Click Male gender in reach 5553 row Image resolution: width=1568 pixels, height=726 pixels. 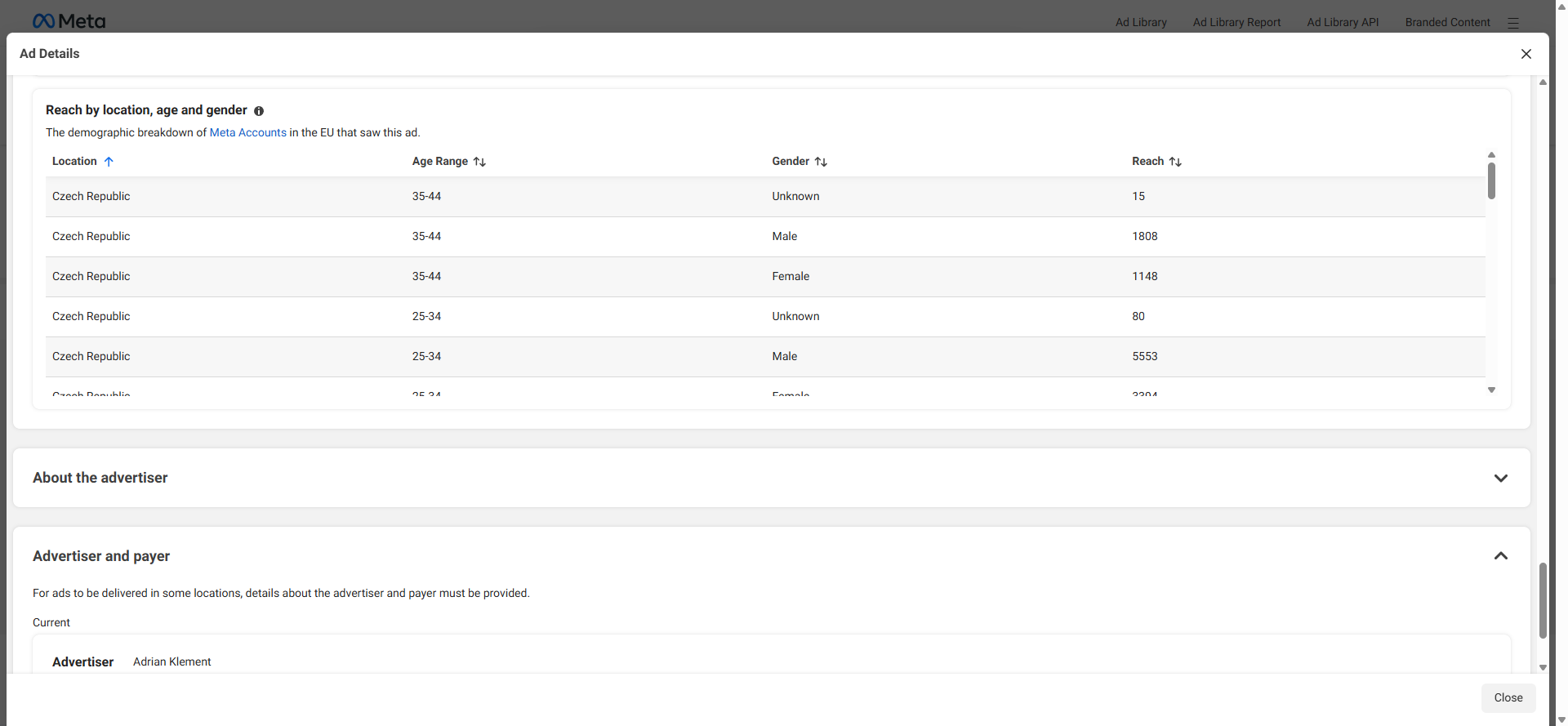click(785, 356)
